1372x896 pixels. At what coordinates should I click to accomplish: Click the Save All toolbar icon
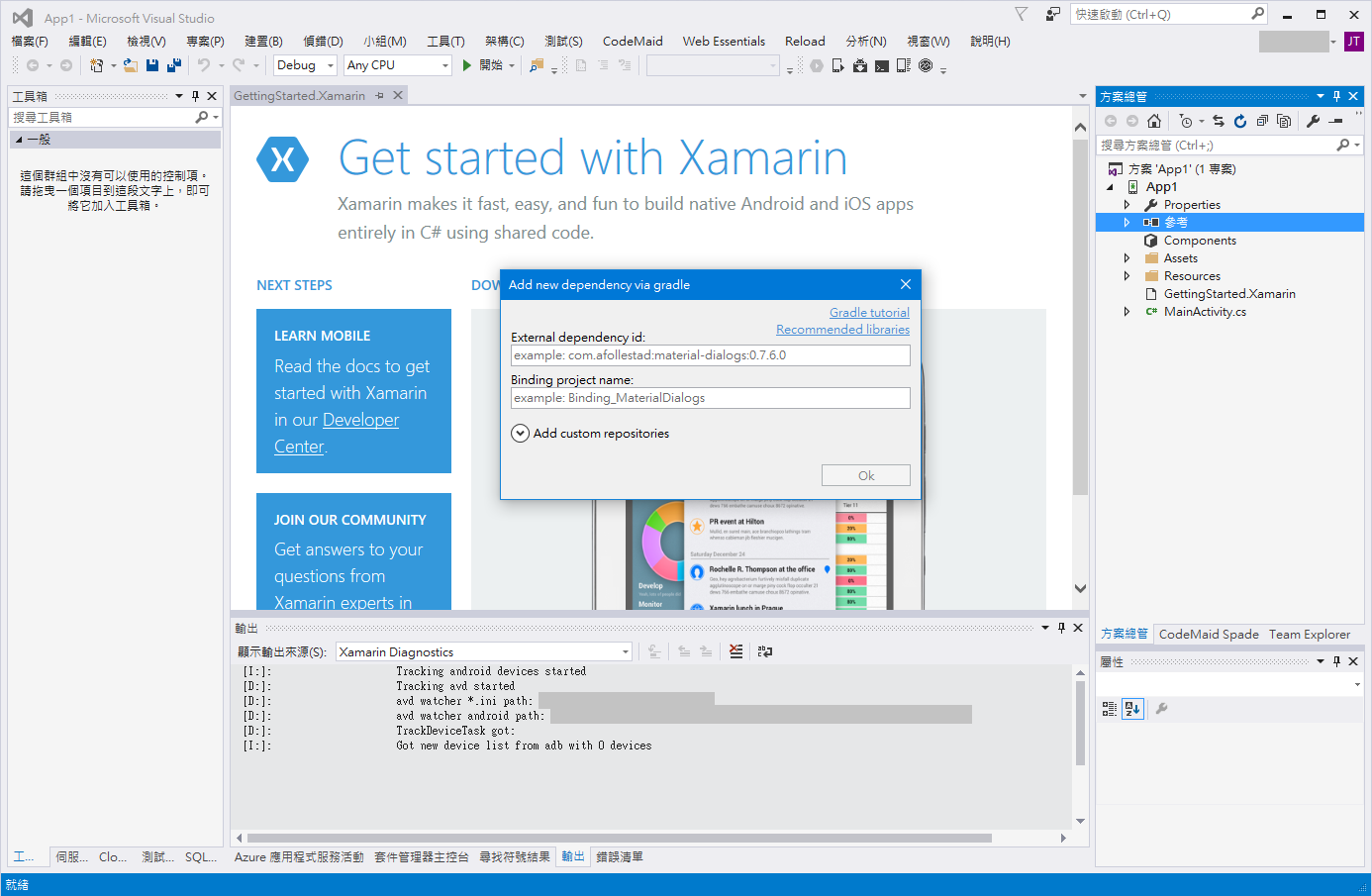[174, 65]
